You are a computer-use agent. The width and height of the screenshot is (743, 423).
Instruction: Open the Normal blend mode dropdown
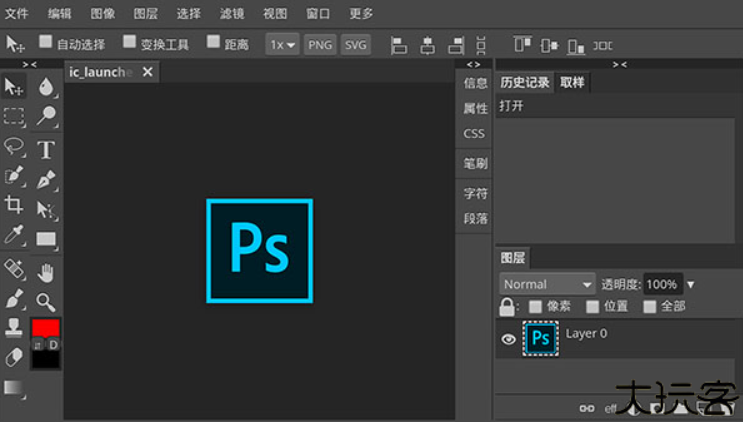[x=547, y=284]
